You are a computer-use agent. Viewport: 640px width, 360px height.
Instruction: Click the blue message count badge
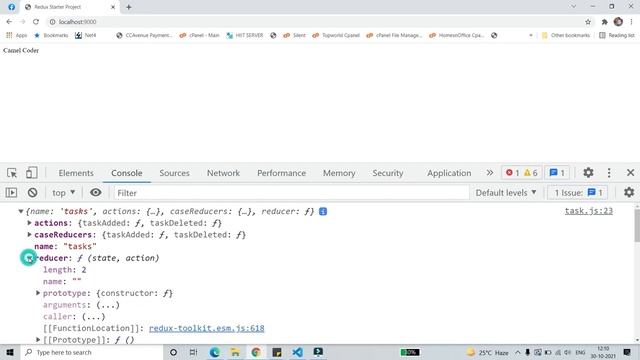point(557,173)
